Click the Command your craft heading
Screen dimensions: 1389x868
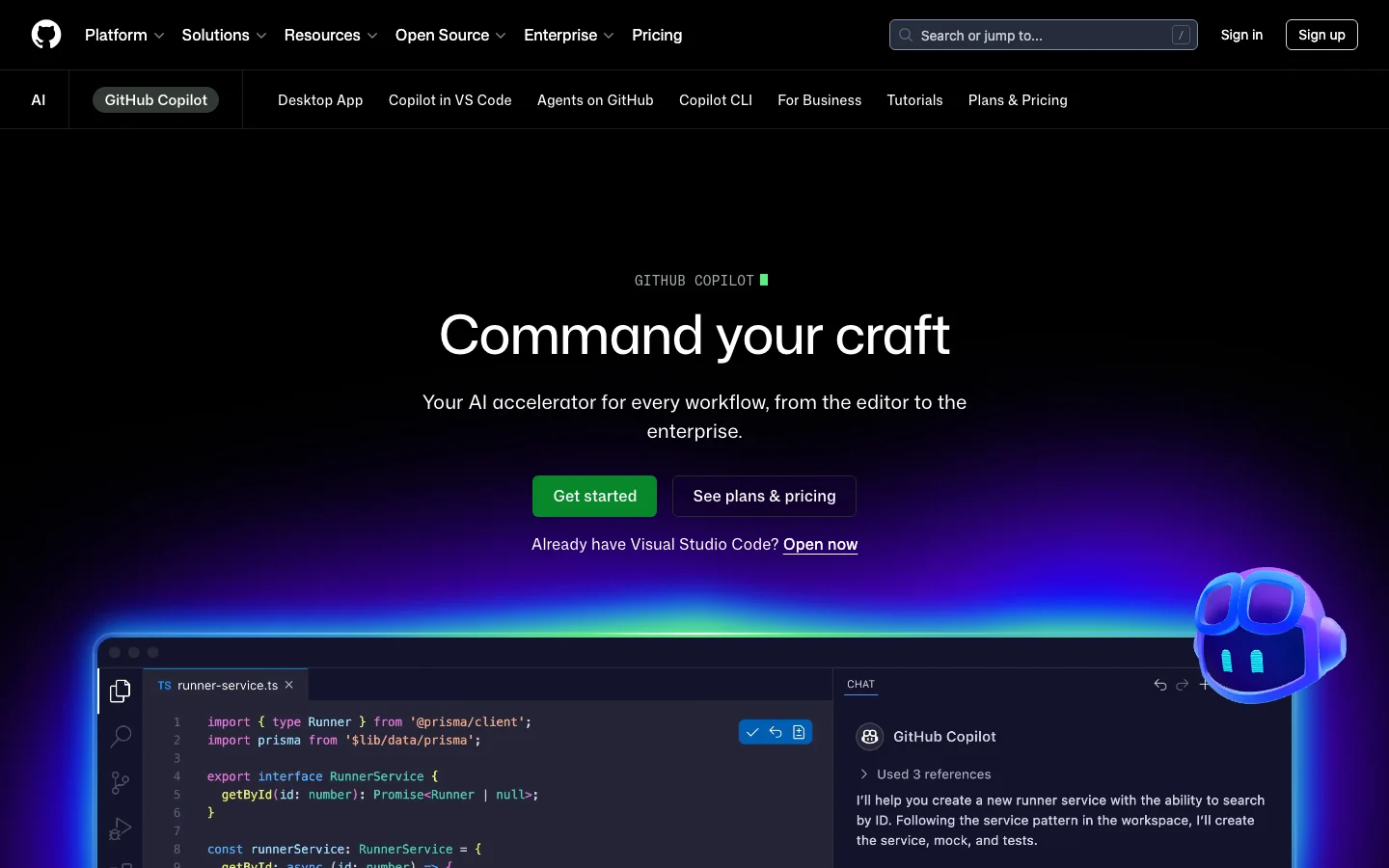click(x=694, y=336)
